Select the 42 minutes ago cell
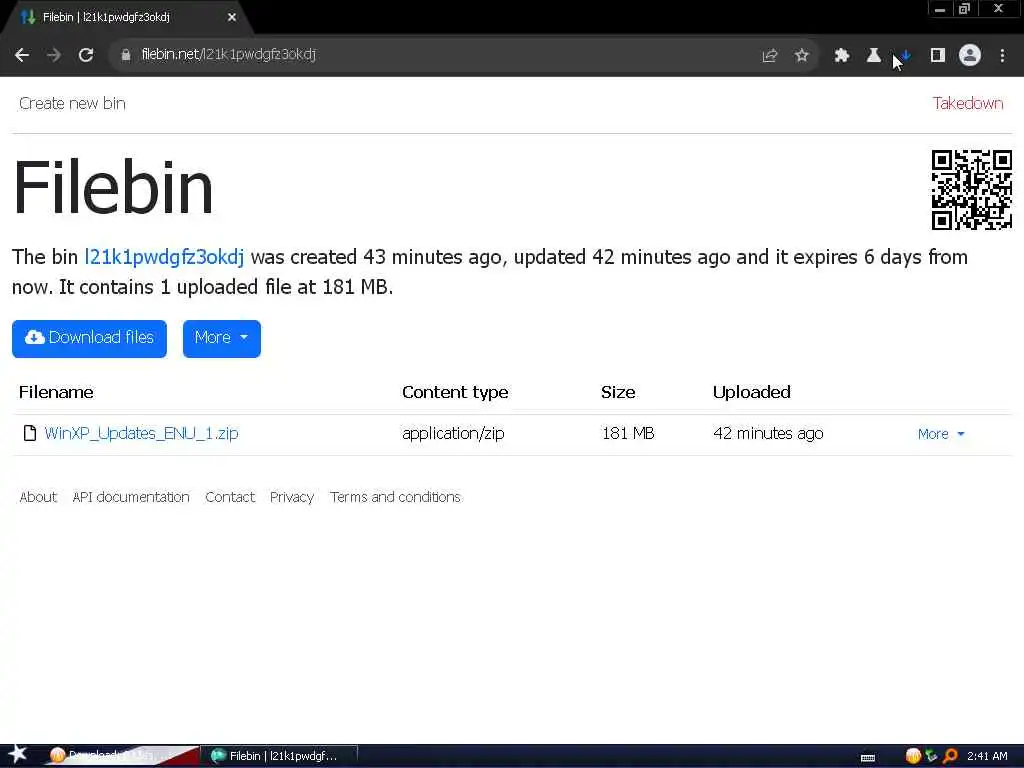Screen dimensions: 1024x768 tap(768, 433)
